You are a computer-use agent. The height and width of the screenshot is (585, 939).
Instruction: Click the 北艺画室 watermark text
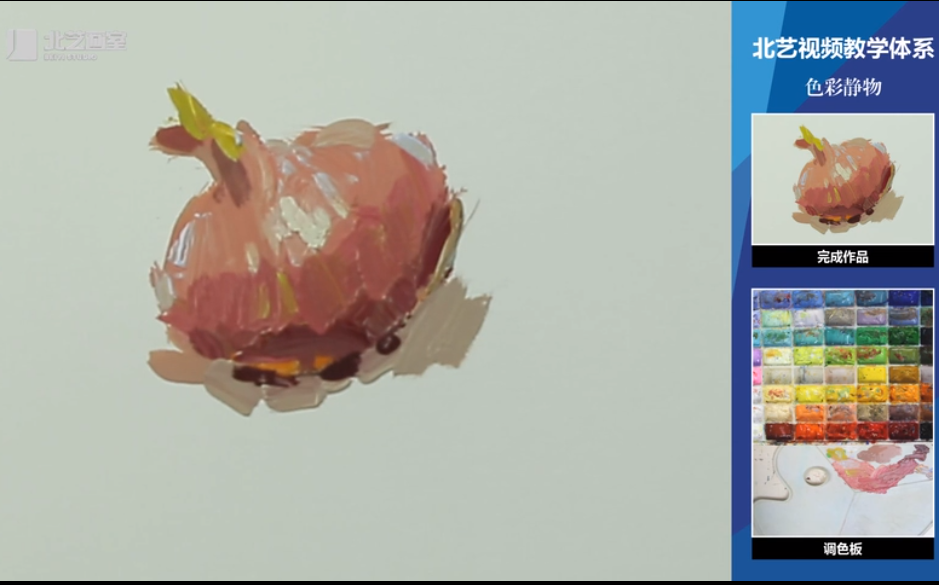[84, 43]
